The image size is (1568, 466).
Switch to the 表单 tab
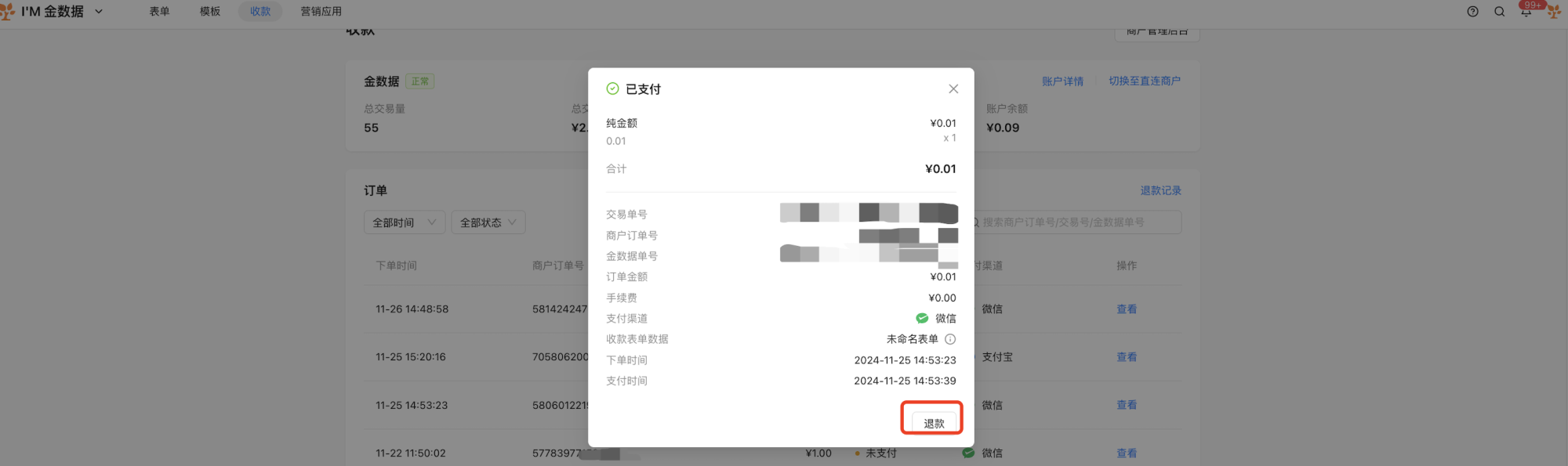pyautogui.click(x=159, y=12)
